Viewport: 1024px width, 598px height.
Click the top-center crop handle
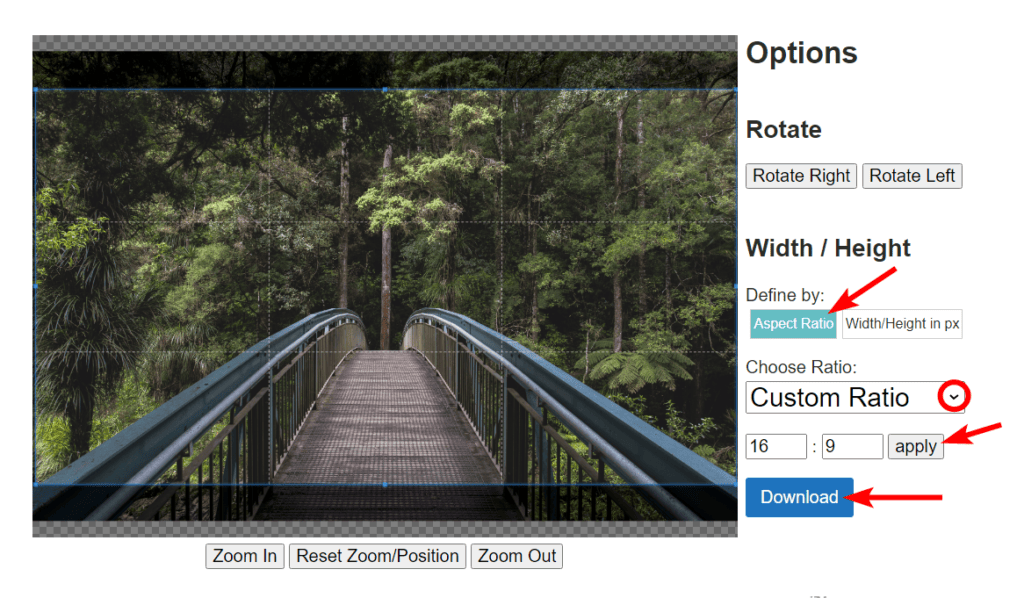385,89
